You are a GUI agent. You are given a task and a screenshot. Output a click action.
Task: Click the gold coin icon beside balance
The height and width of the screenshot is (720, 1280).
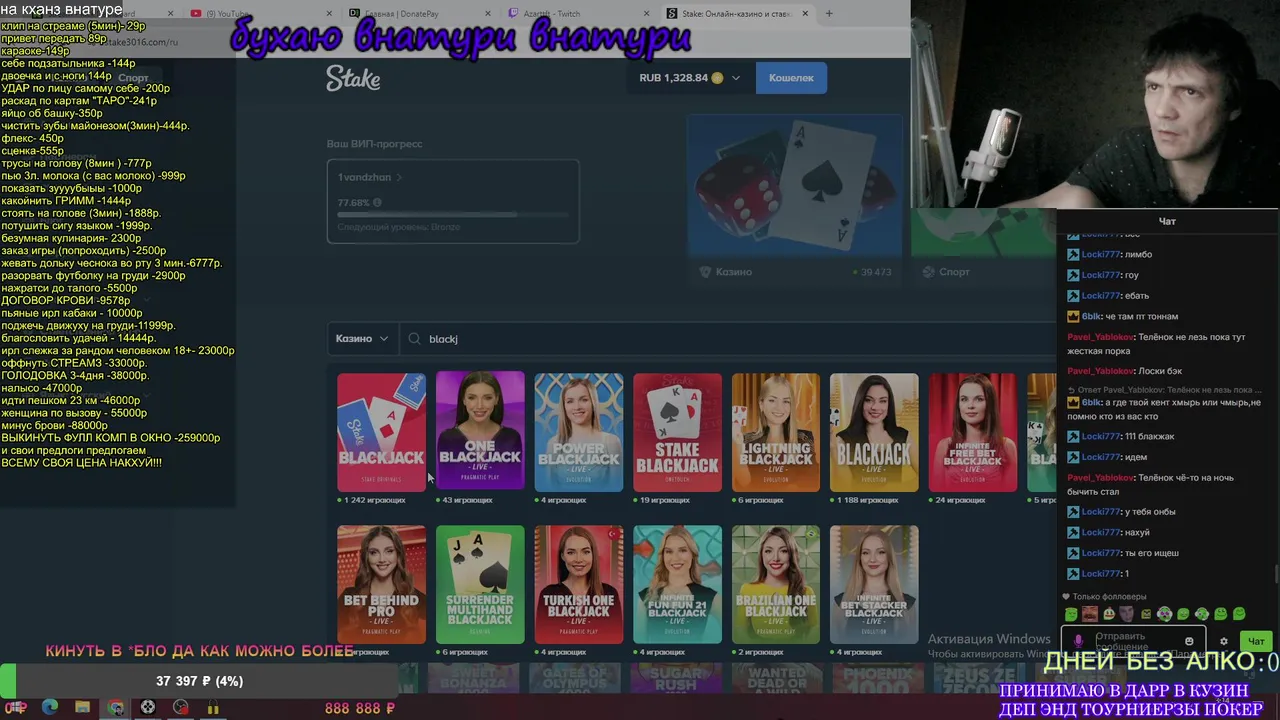pyautogui.click(x=717, y=78)
